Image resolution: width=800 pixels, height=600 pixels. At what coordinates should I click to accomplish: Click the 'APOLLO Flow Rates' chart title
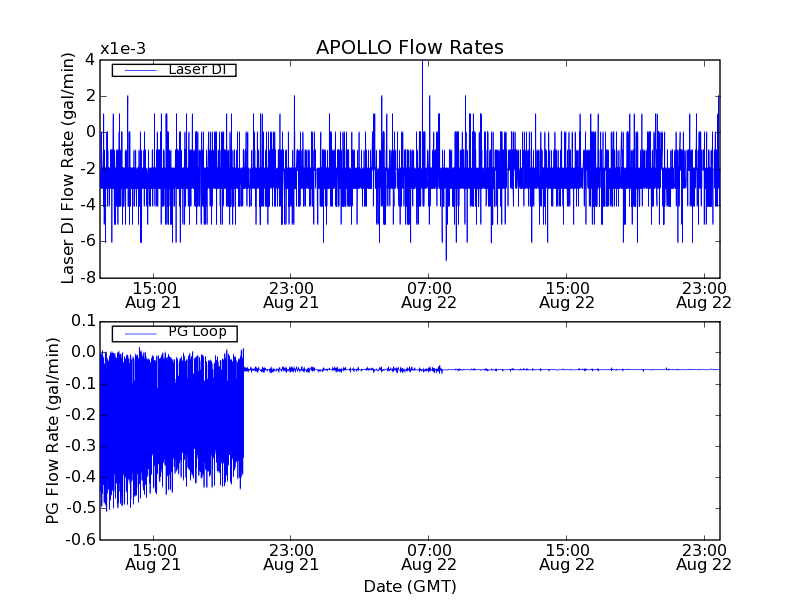410,47
